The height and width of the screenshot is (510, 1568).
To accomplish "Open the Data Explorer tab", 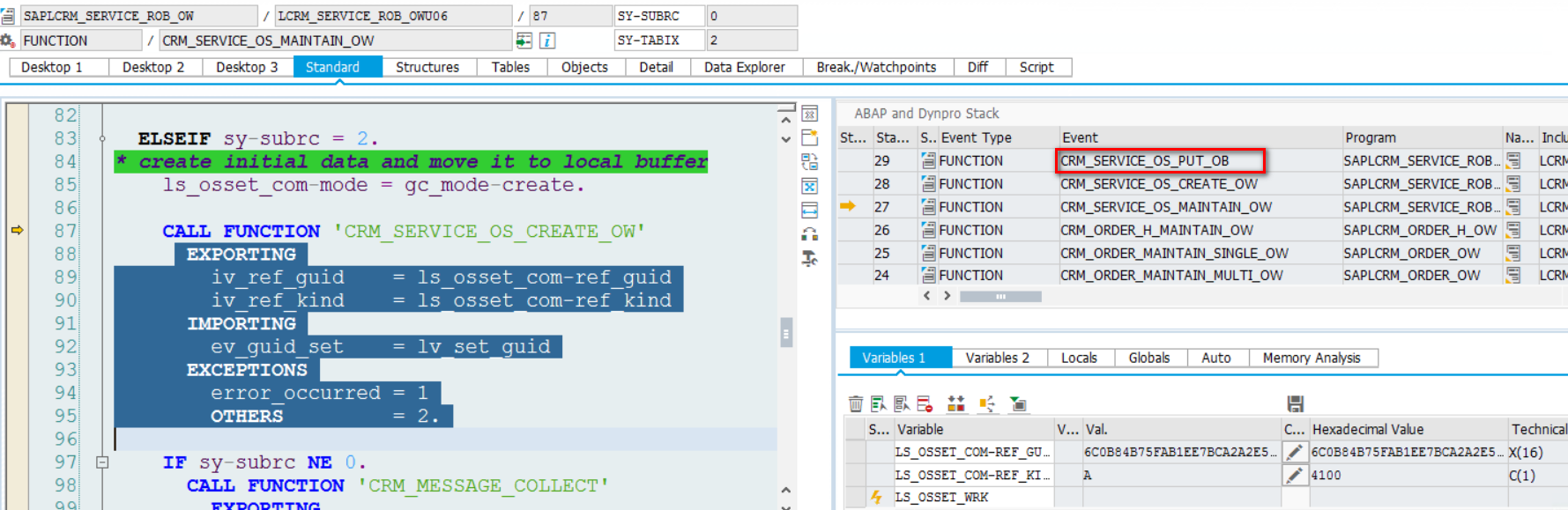I will [745, 67].
